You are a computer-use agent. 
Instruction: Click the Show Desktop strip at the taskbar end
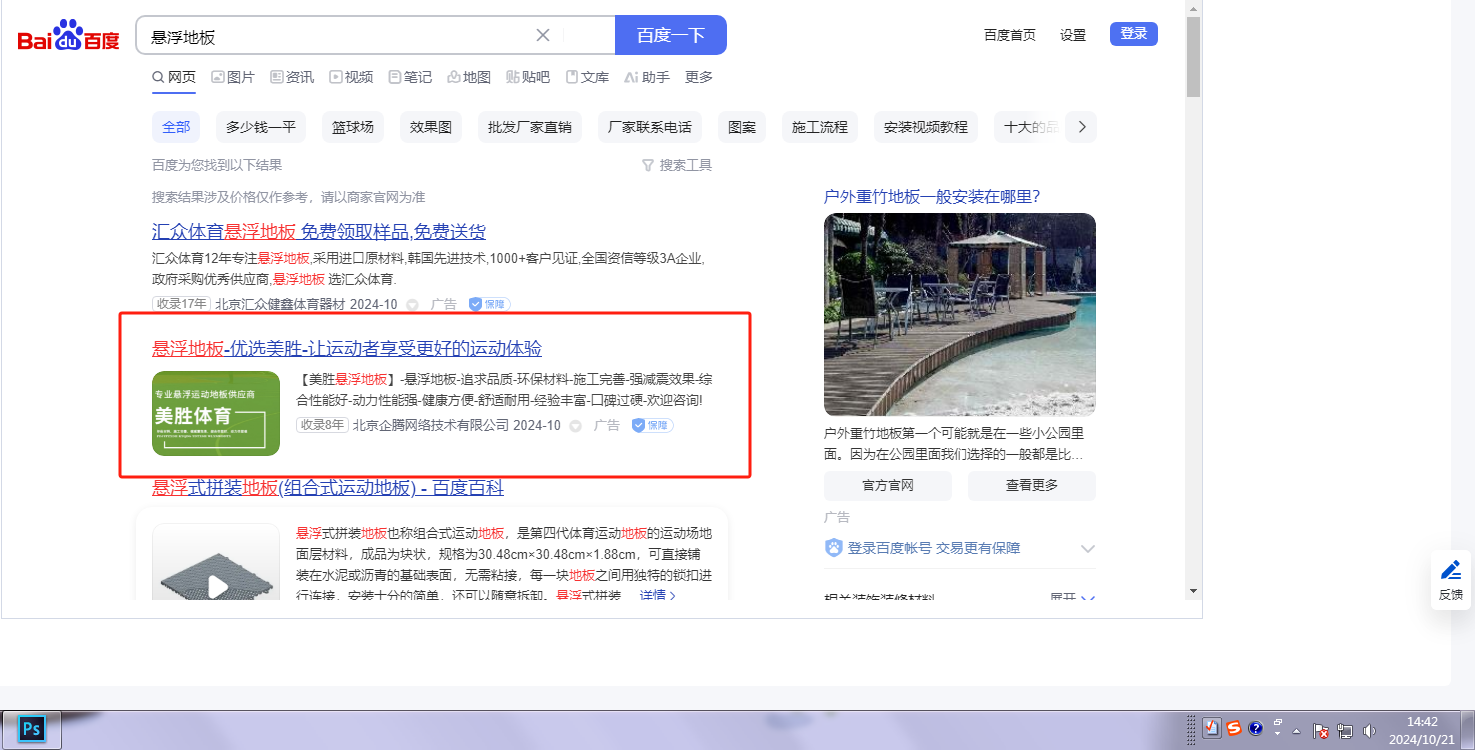pos(1468,729)
